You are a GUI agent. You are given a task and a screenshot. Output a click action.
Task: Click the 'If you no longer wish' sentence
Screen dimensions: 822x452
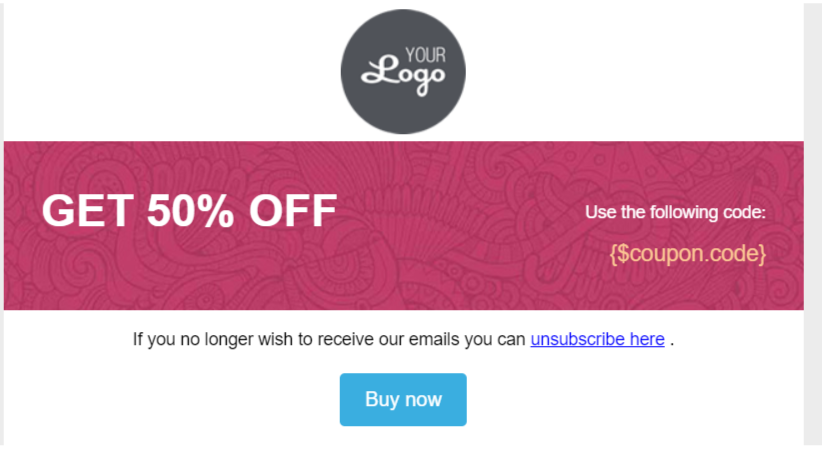[403, 339]
